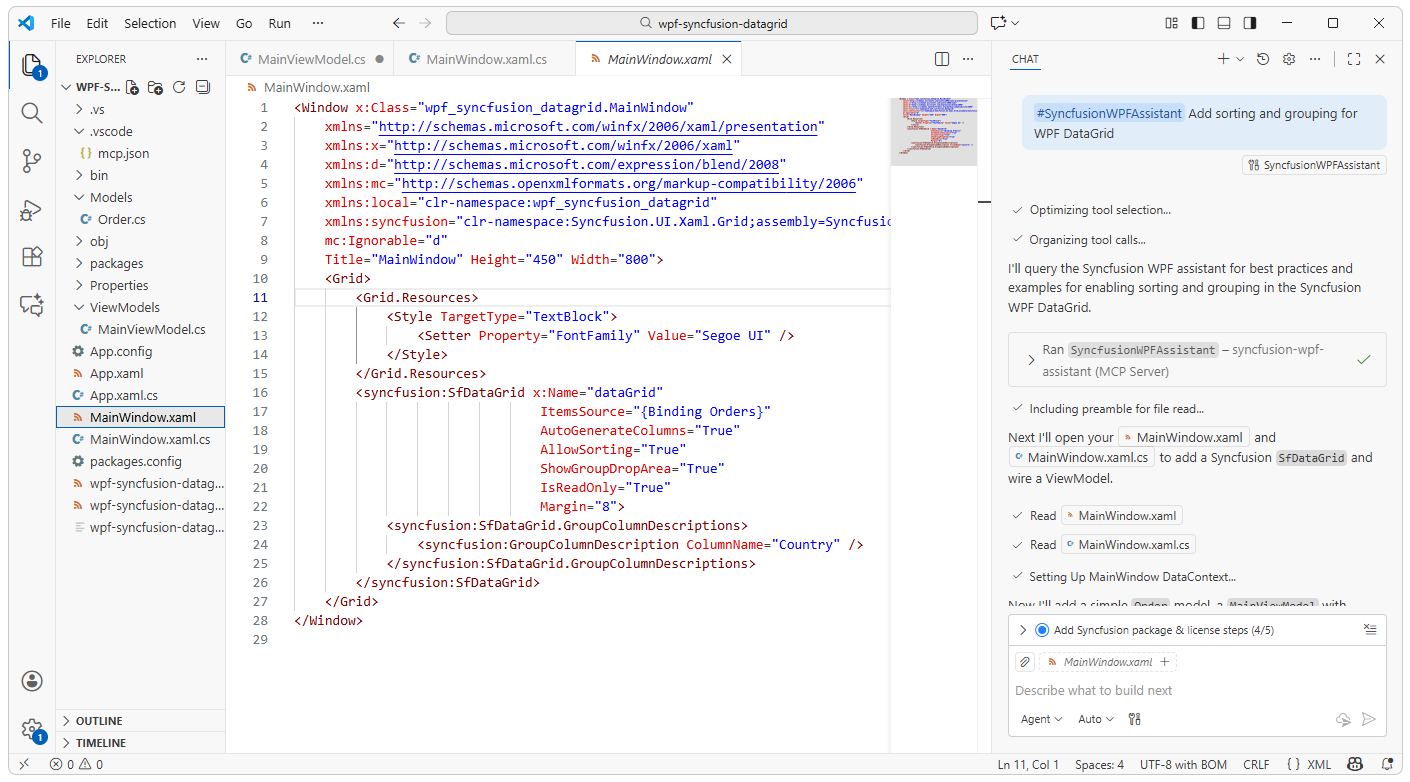The image size is (1410, 782).
Task: Open chat settings gear in Chat panel
Action: (1288, 59)
